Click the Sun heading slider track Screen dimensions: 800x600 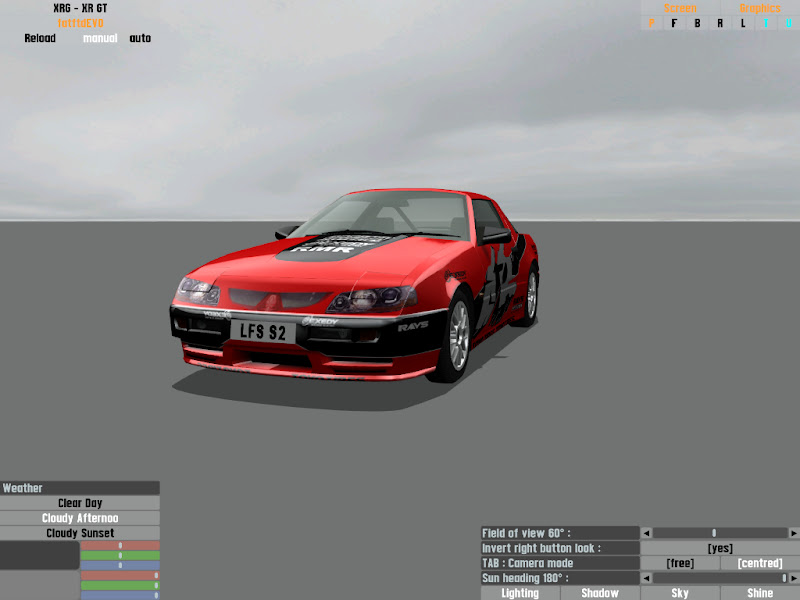tap(720, 578)
